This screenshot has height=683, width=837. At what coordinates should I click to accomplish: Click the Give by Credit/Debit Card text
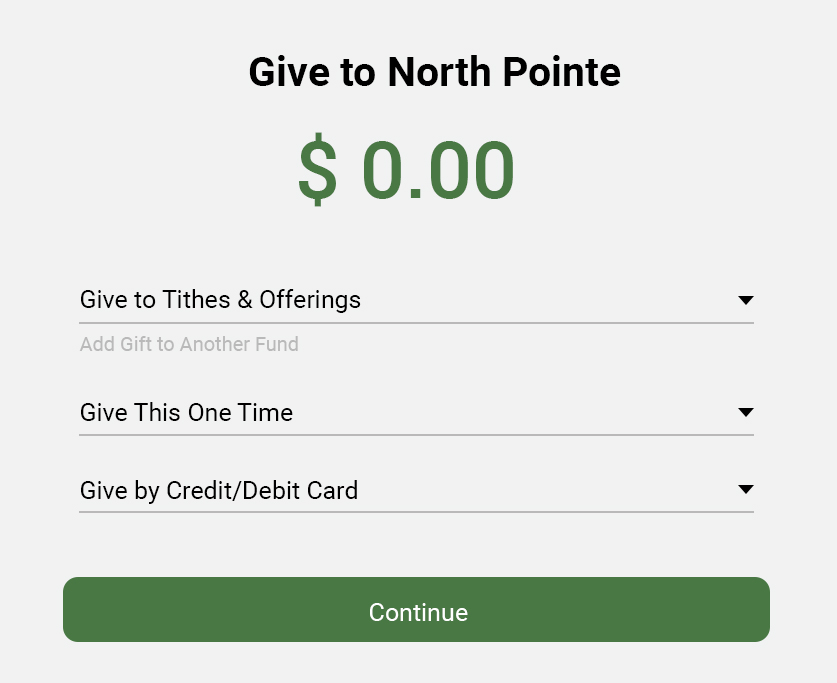coord(219,491)
